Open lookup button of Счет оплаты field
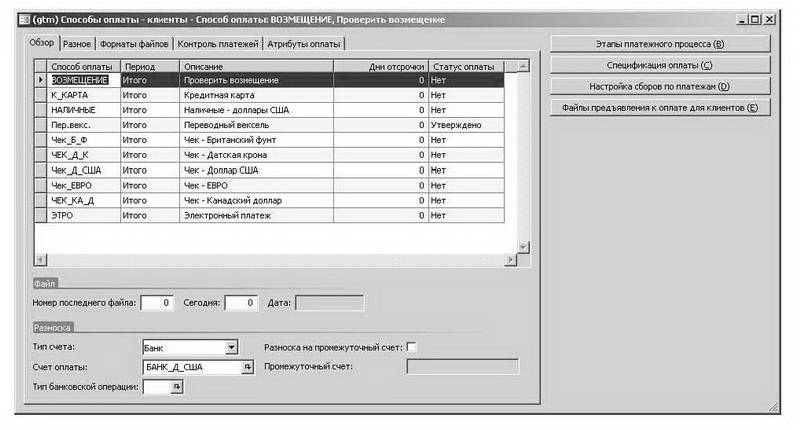This screenshot has height=430, width=800. tap(247, 367)
